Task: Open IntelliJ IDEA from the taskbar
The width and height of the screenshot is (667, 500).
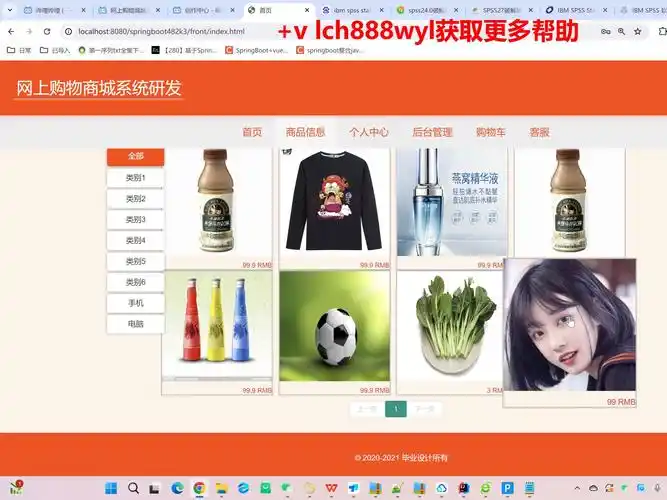Action: click(x=464, y=488)
